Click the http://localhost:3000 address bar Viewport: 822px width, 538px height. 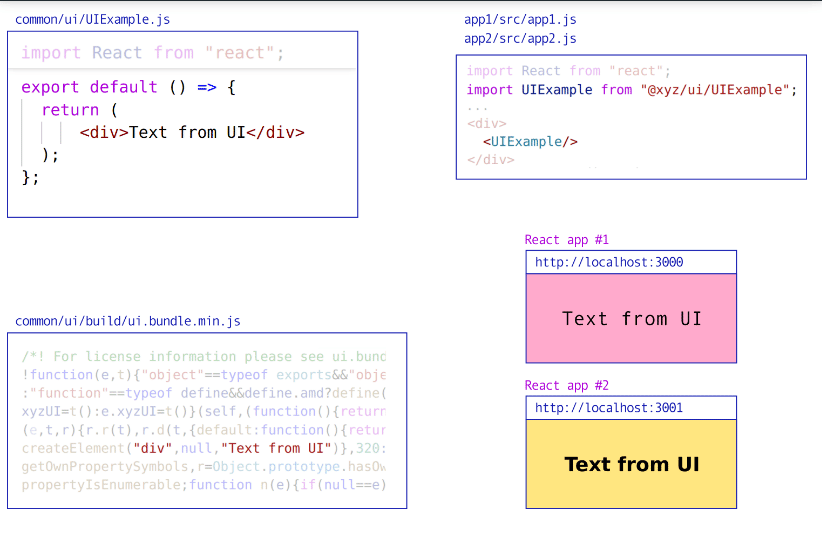631,262
